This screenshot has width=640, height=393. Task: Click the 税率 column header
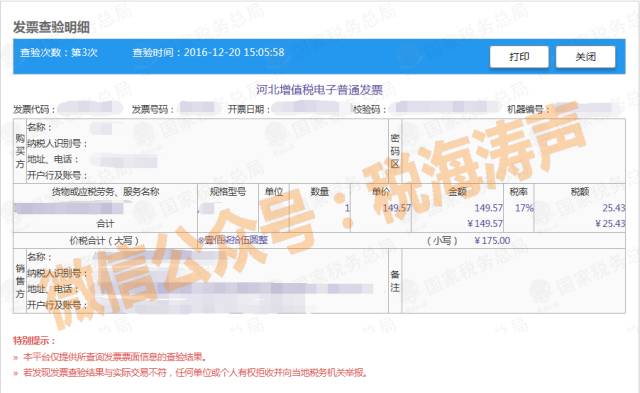pos(518,191)
